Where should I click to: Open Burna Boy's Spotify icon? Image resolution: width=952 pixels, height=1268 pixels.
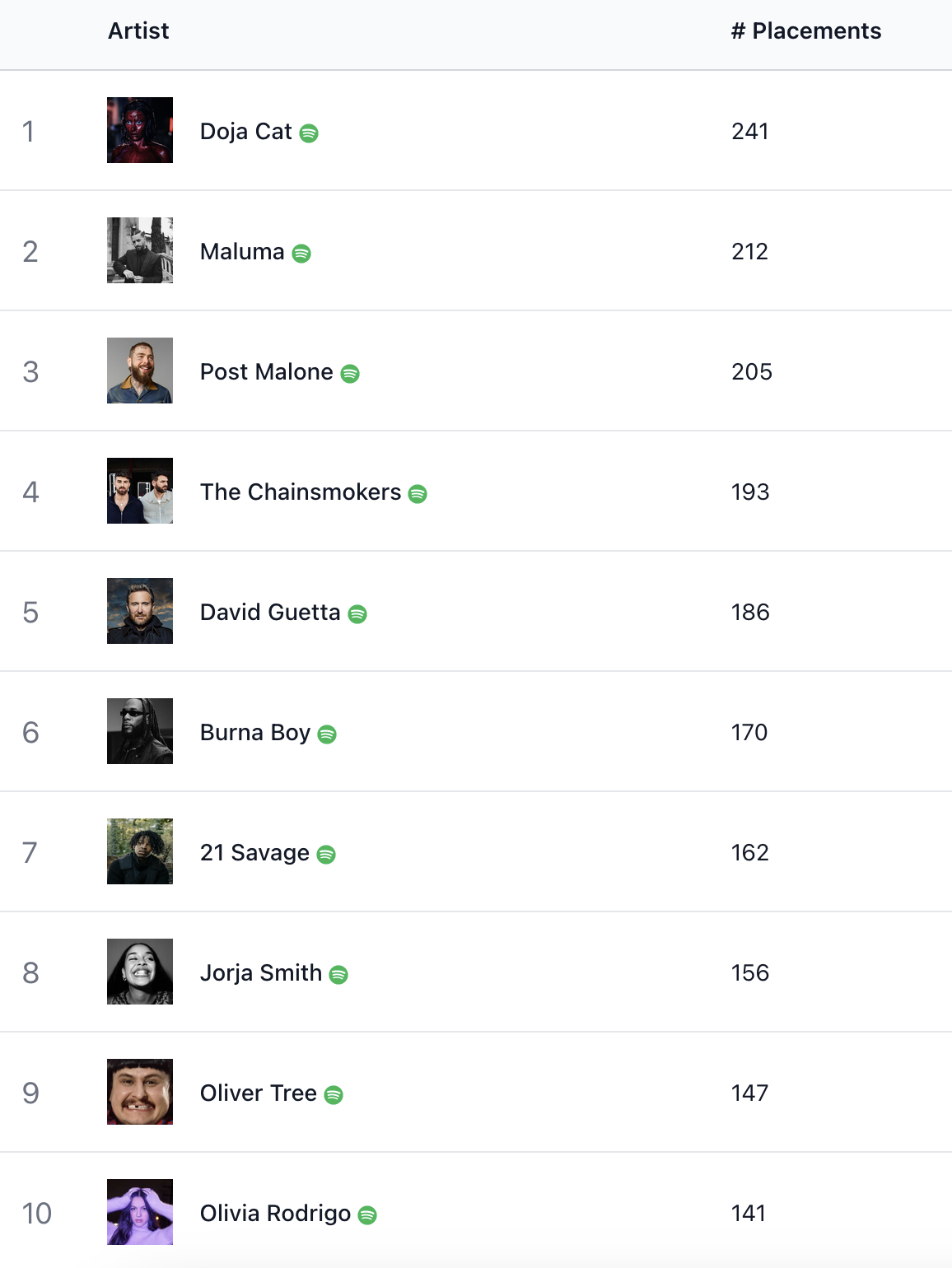click(x=327, y=734)
